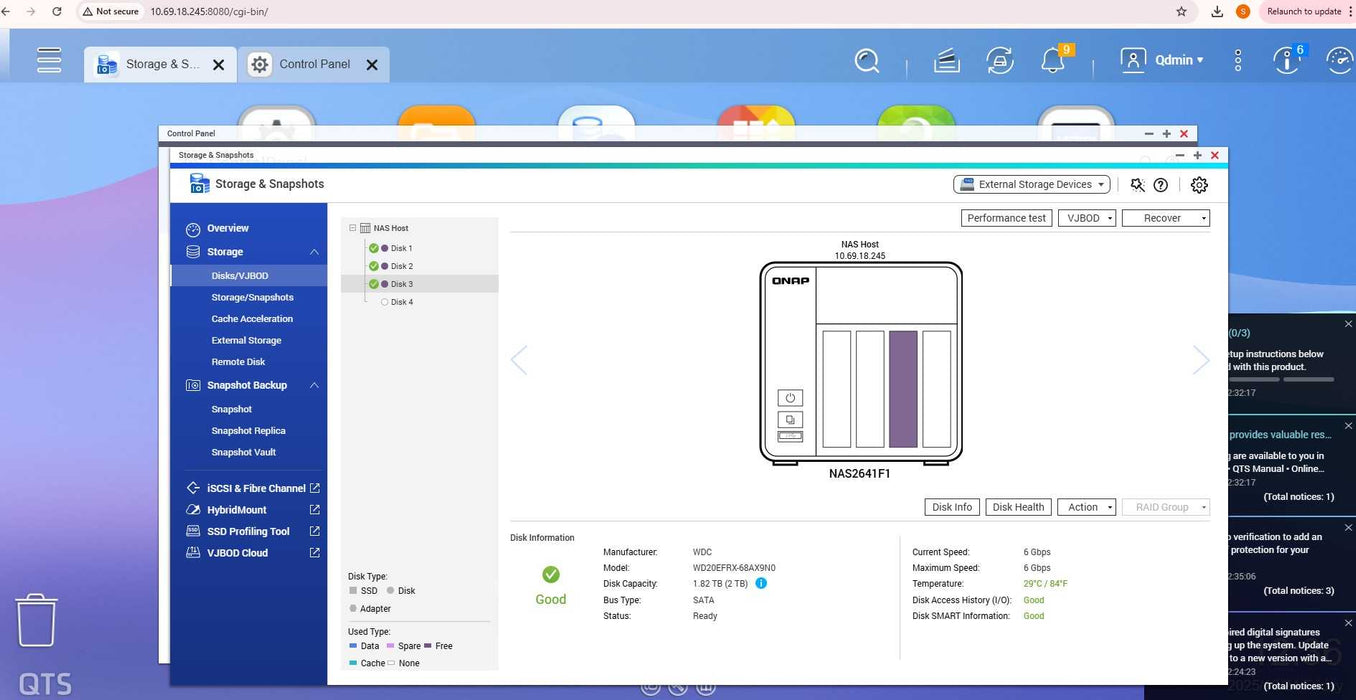Screen dimensions: 1356x700
Task: Select the purple highlighted disk bay 3
Action: (x=903, y=389)
